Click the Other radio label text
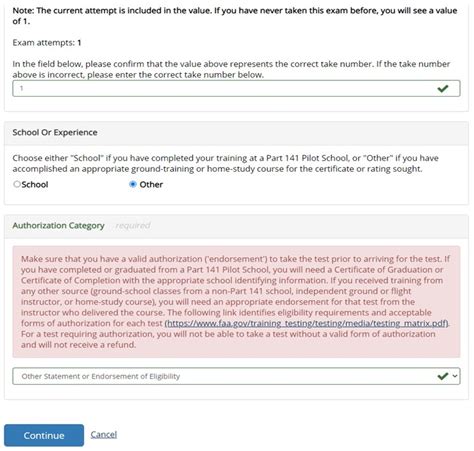 click(151, 184)
